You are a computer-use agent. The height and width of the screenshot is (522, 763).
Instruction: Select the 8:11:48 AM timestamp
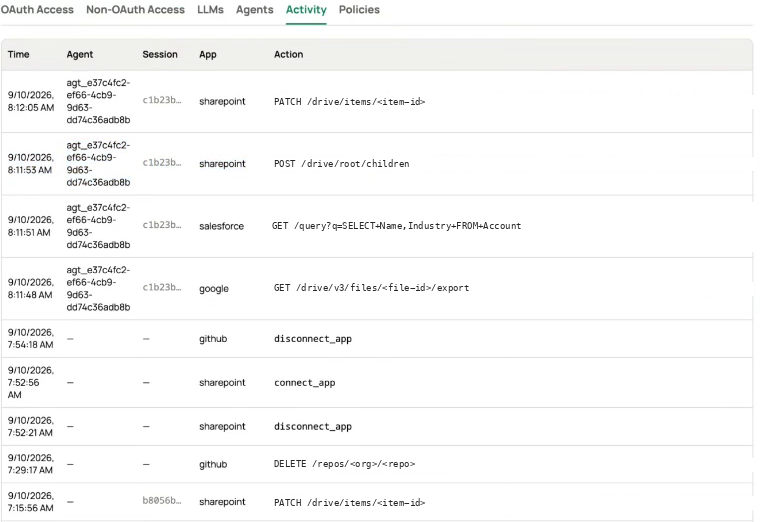click(30, 288)
